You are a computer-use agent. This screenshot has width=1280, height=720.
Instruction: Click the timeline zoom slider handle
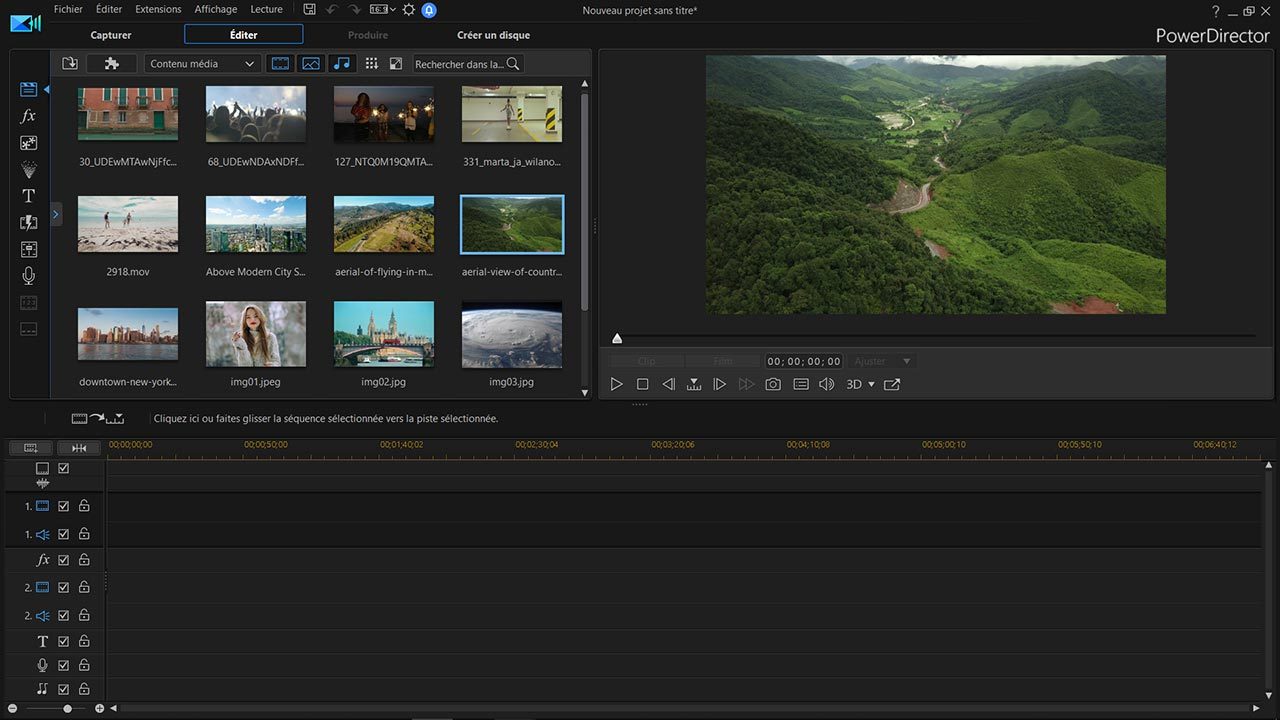tap(67, 708)
